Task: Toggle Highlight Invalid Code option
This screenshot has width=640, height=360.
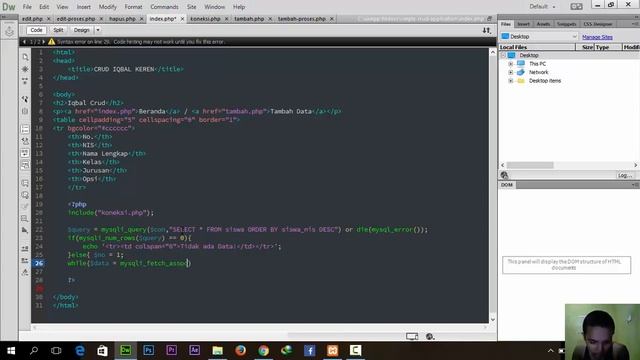Action: point(25,141)
